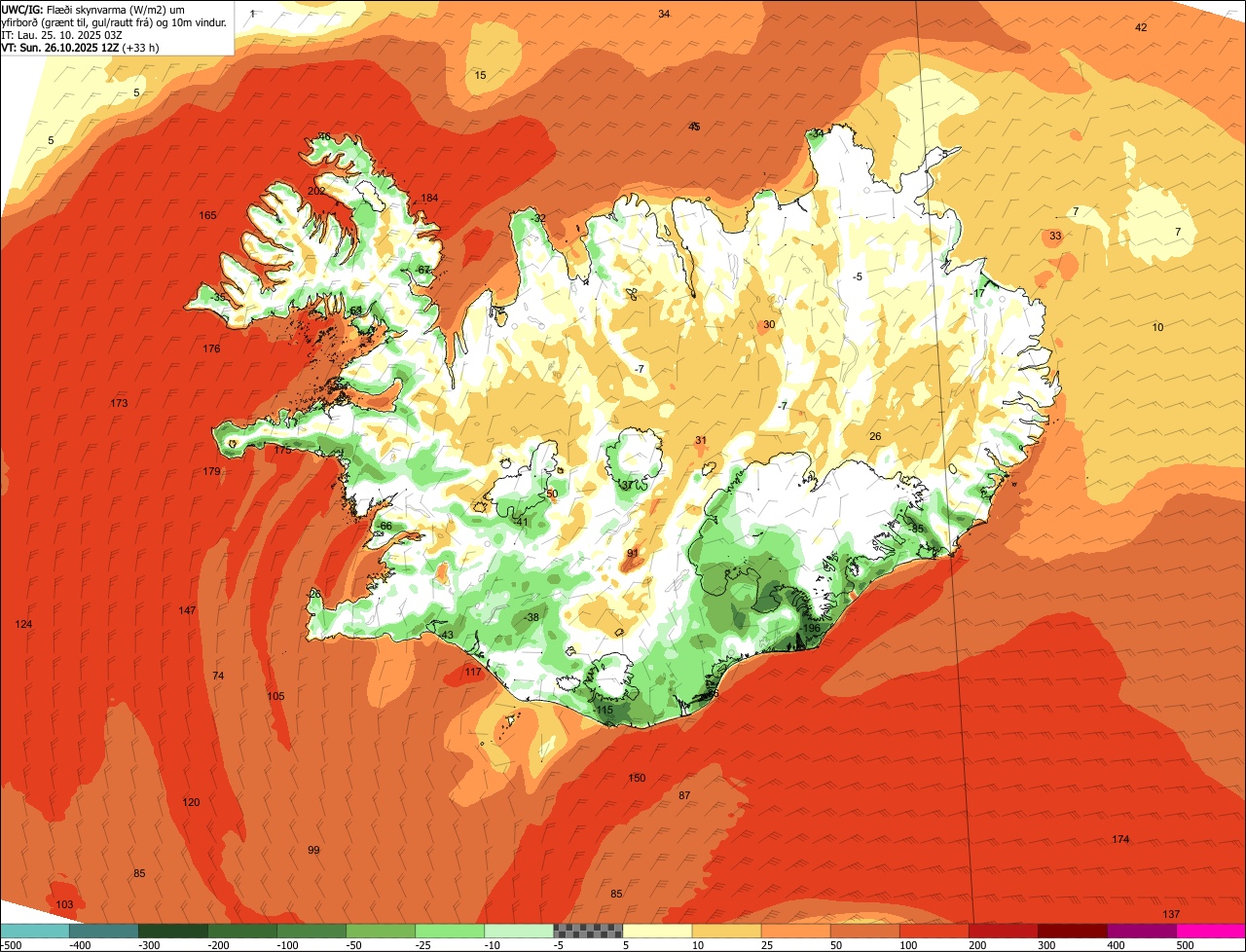Click the legend swatch between -400 and -300
The image size is (1246, 952).
(x=104, y=931)
